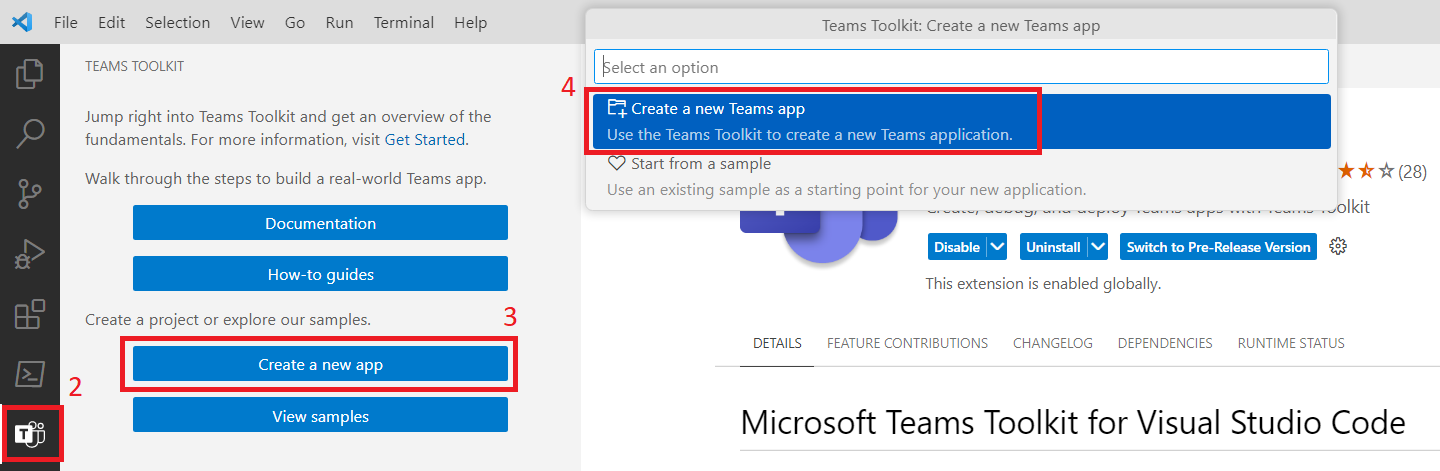1440x471 pixels.
Task: Open the Search view icon
Action: click(x=30, y=132)
